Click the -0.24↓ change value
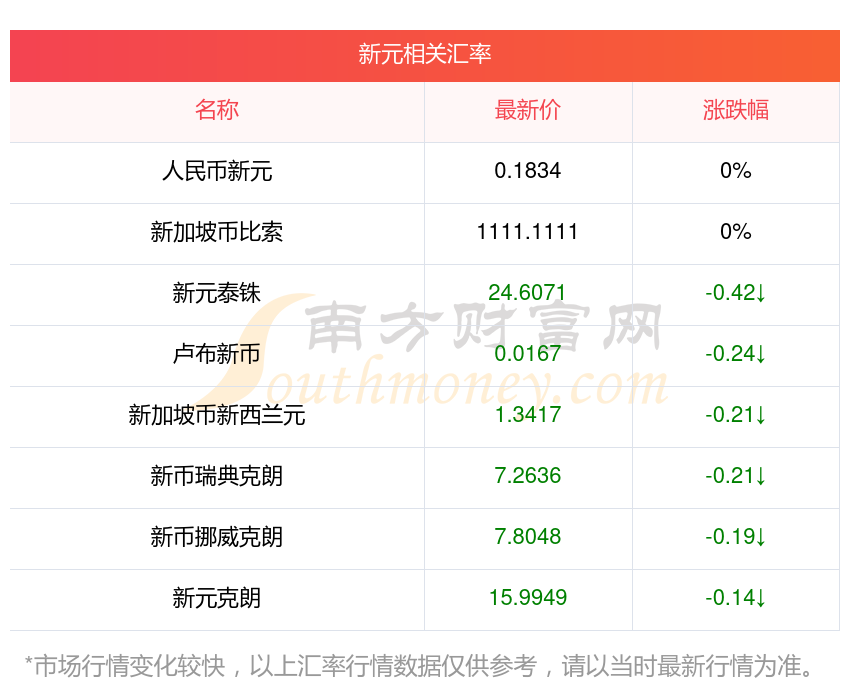This screenshot has width=850, height=697. click(x=736, y=354)
